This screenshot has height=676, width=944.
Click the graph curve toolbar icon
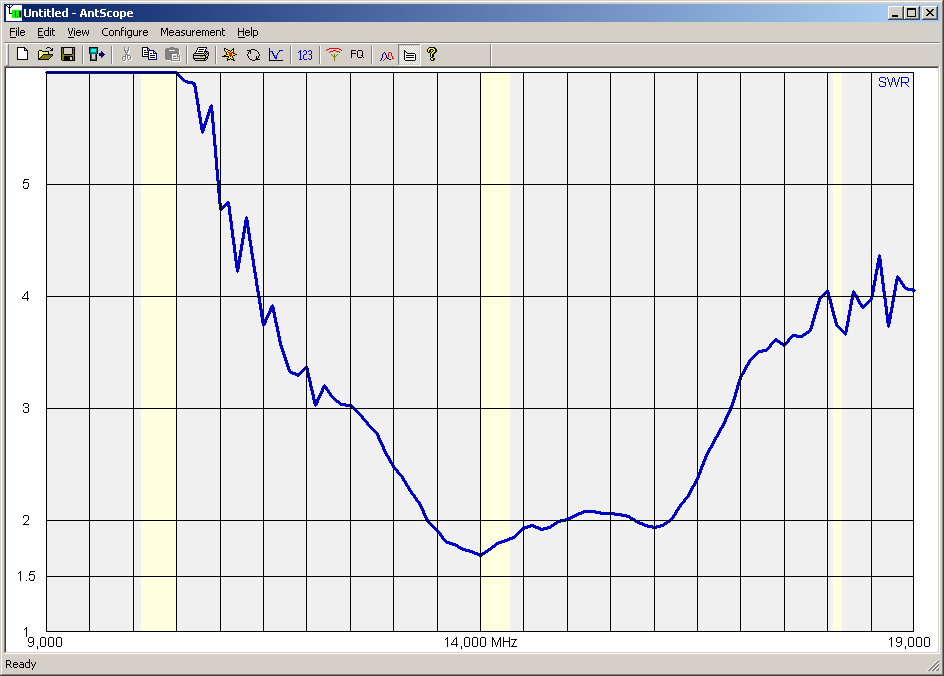coord(276,54)
